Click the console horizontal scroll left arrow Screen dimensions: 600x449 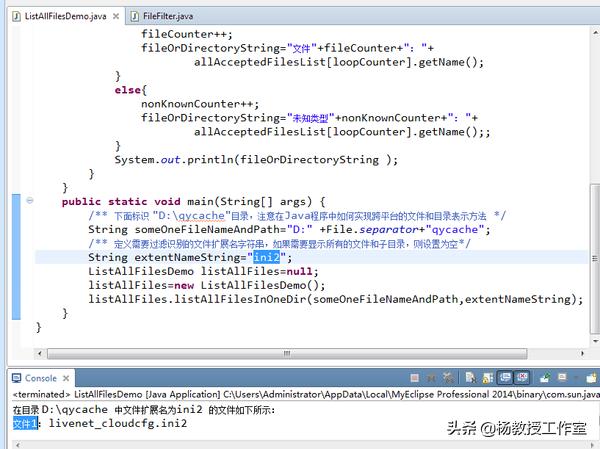point(17,445)
